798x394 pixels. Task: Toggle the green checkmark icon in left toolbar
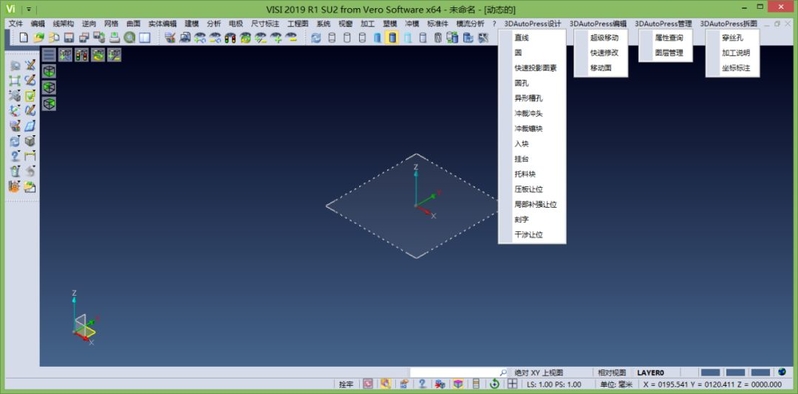click(31, 95)
